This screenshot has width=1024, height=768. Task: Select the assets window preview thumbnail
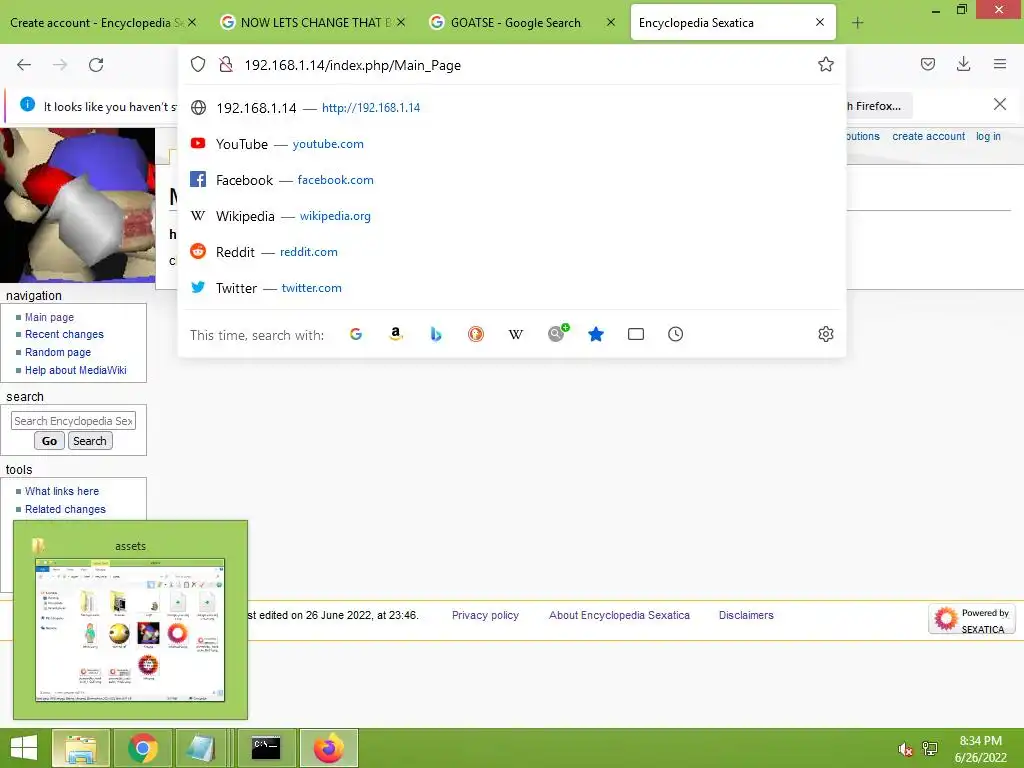pyautogui.click(x=130, y=630)
